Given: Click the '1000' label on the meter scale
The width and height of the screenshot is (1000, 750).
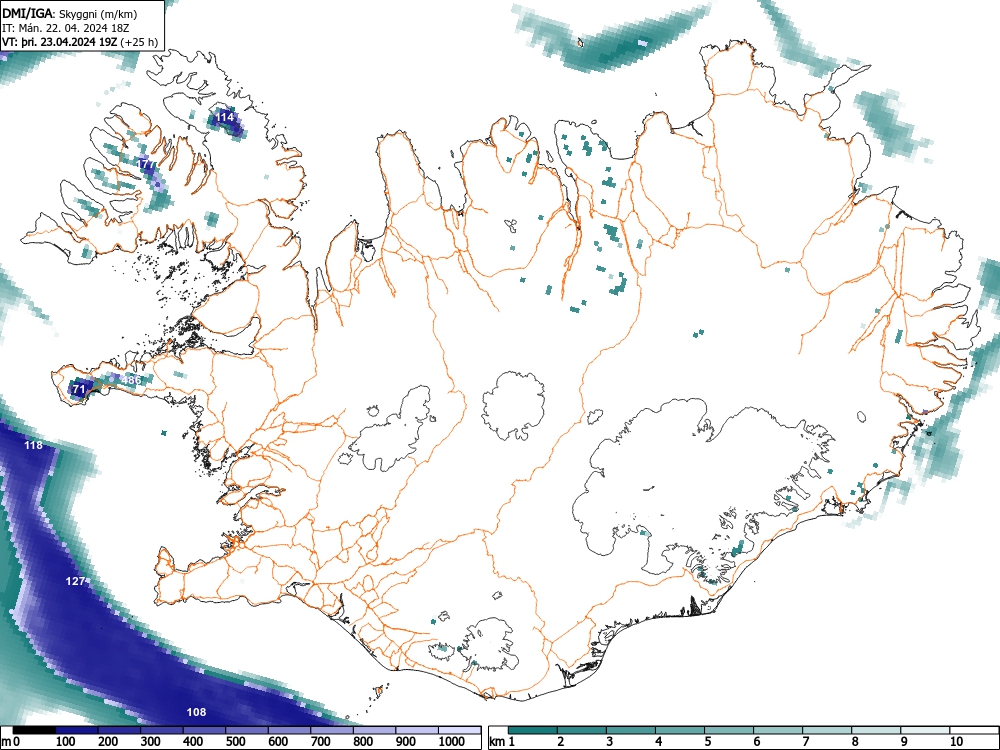Looking at the screenshot, I should [452, 741].
